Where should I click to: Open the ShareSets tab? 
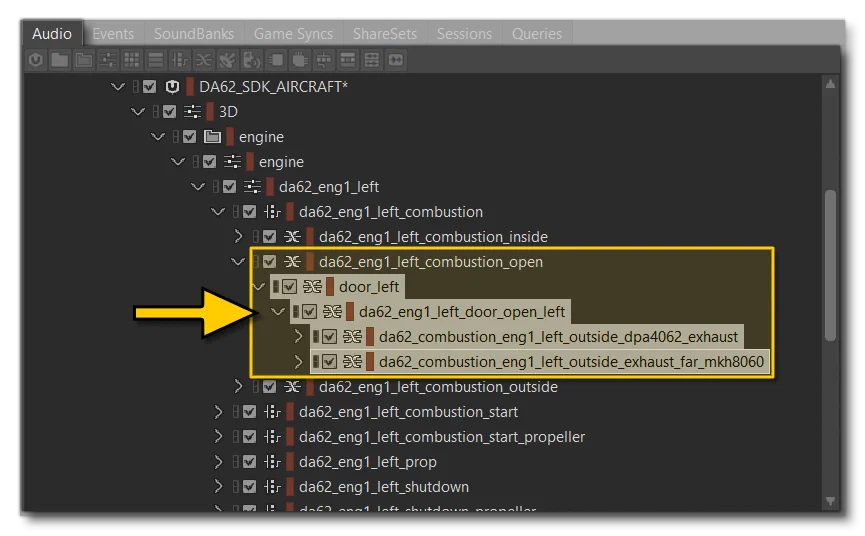[x=385, y=34]
